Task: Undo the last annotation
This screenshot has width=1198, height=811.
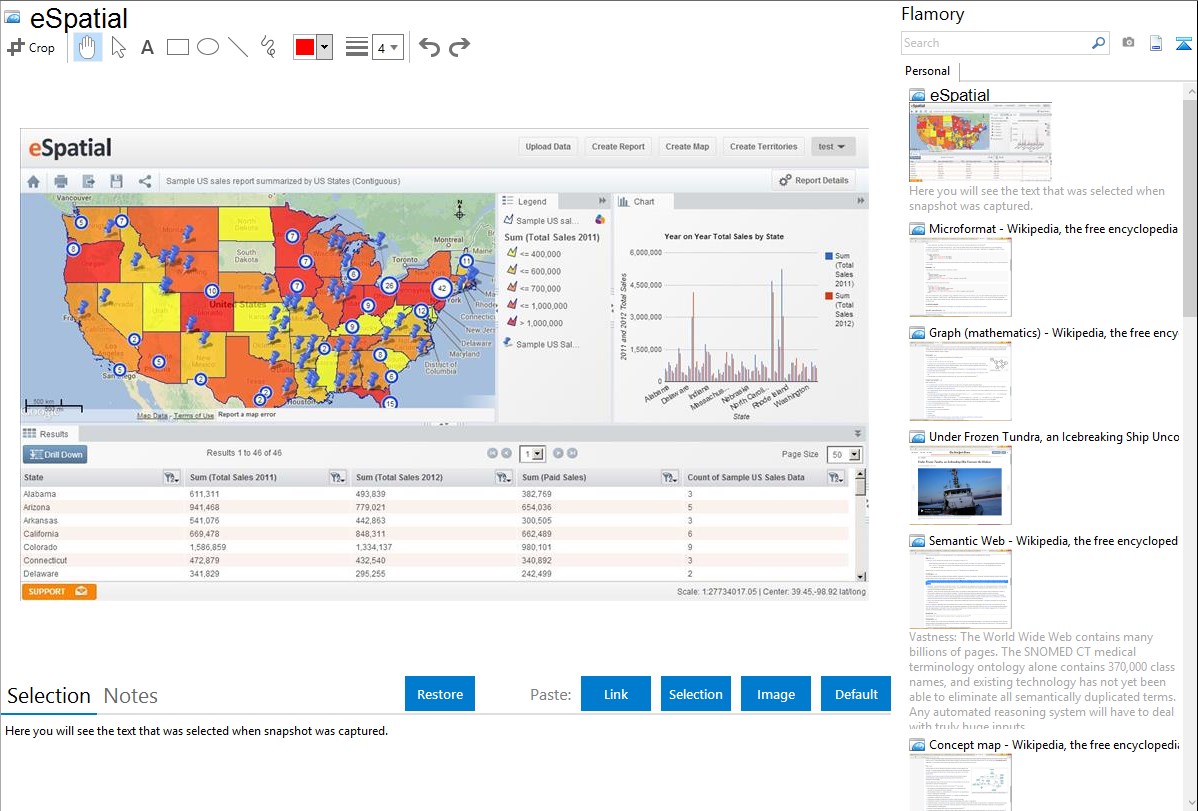Action: click(x=429, y=47)
